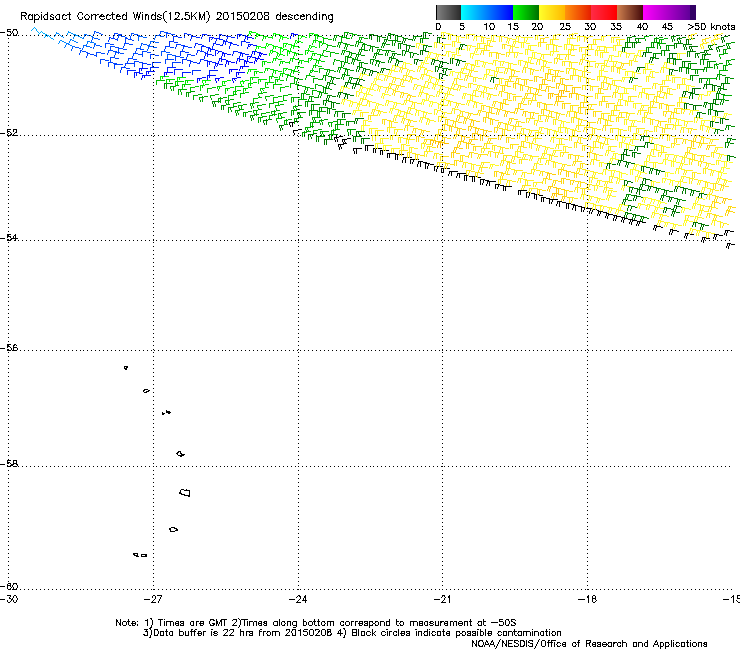Click the -27 longitude axis label
The height and width of the screenshot is (650, 740).
[152, 599]
